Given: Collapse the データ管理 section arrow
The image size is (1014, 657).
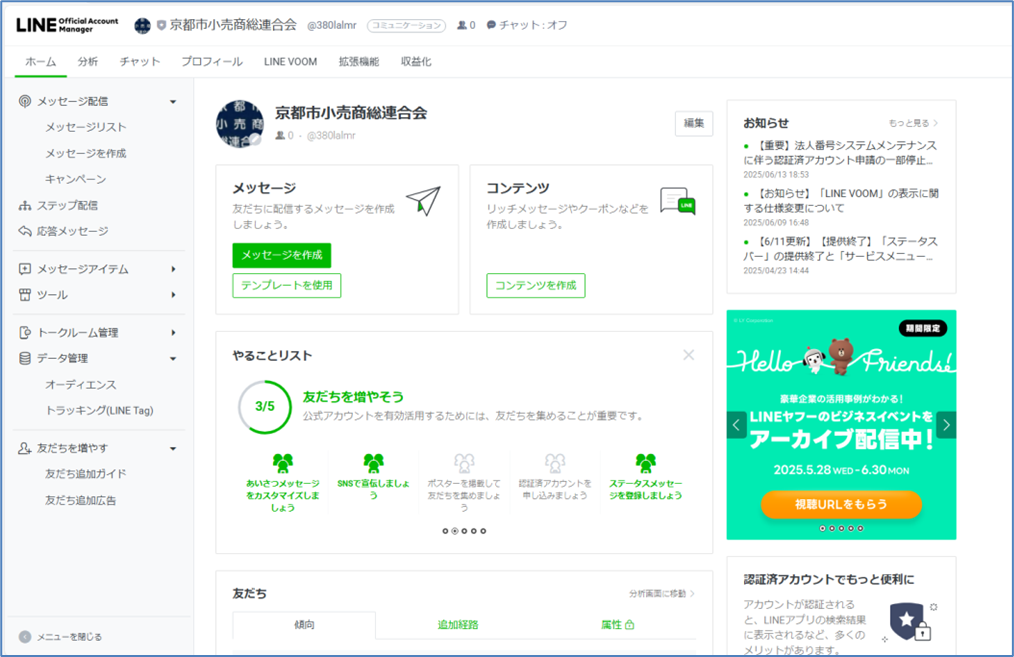Looking at the screenshot, I should (x=173, y=359).
